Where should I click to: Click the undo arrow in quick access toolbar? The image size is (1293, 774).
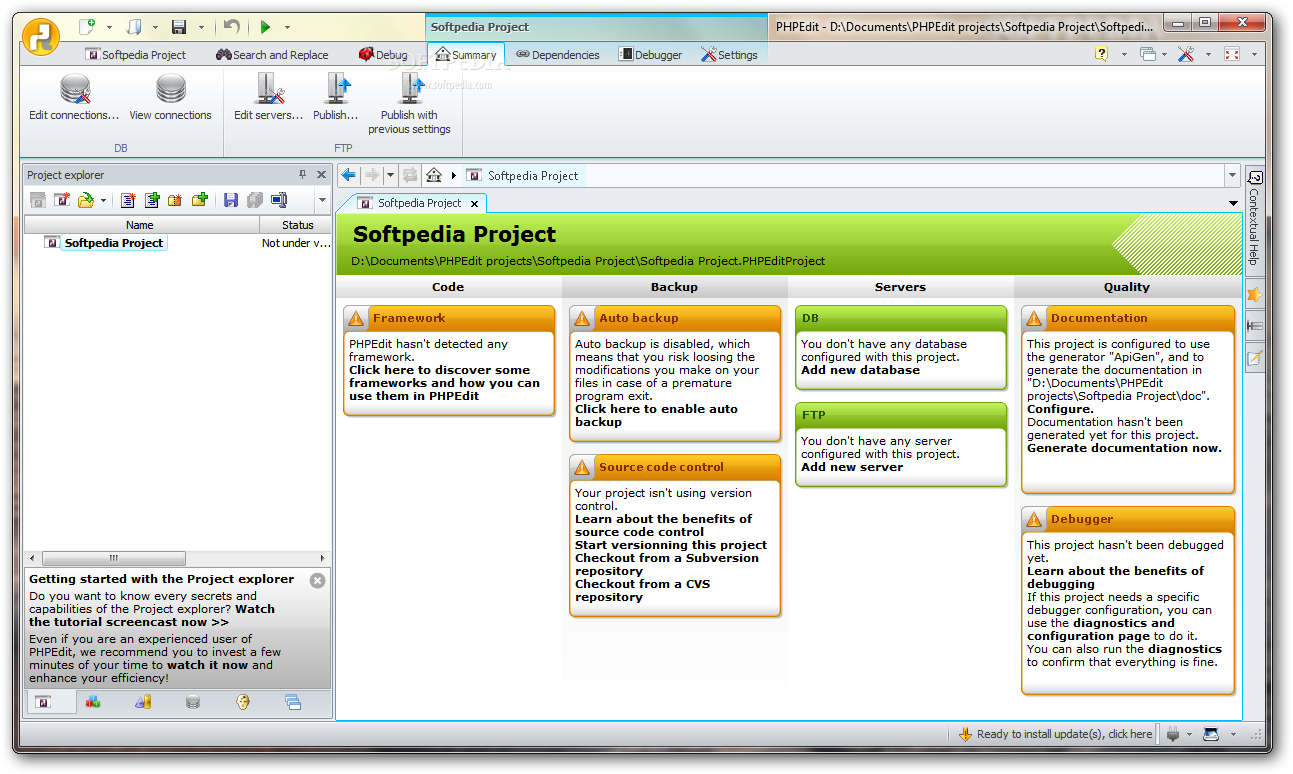pos(231,27)
